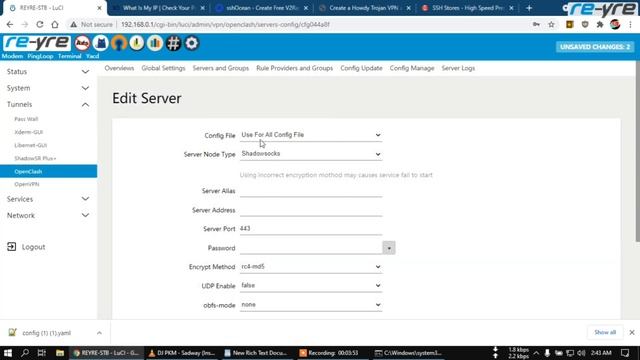Screen dimensions: 640x360
Task: Click into the Server Alias field
Action: [x=311, y=191]
